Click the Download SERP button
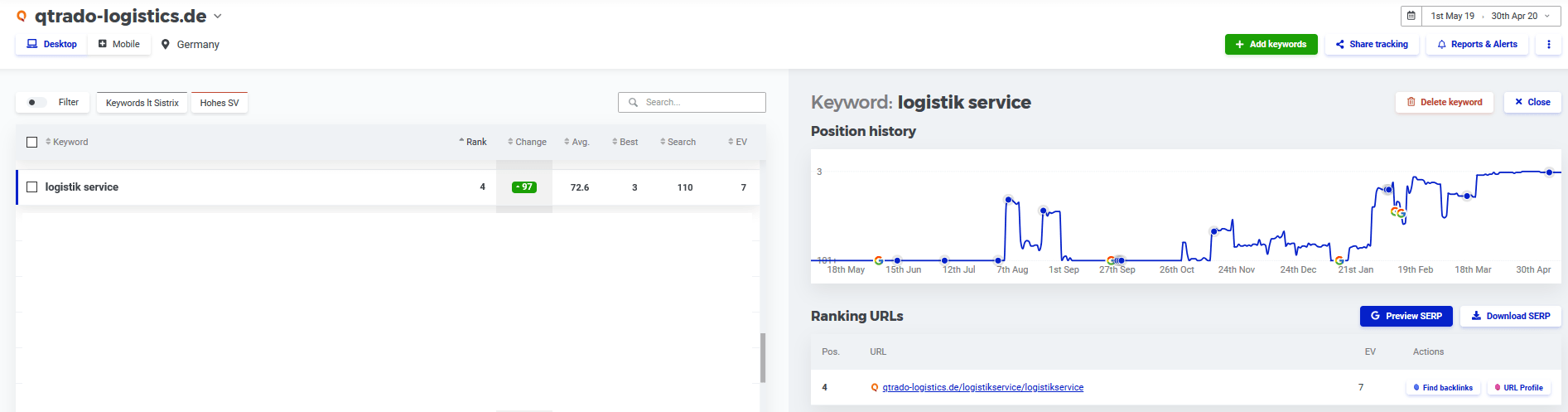Image resolution: width=1568 pixels, height=412 pixels. point(1511,316)
